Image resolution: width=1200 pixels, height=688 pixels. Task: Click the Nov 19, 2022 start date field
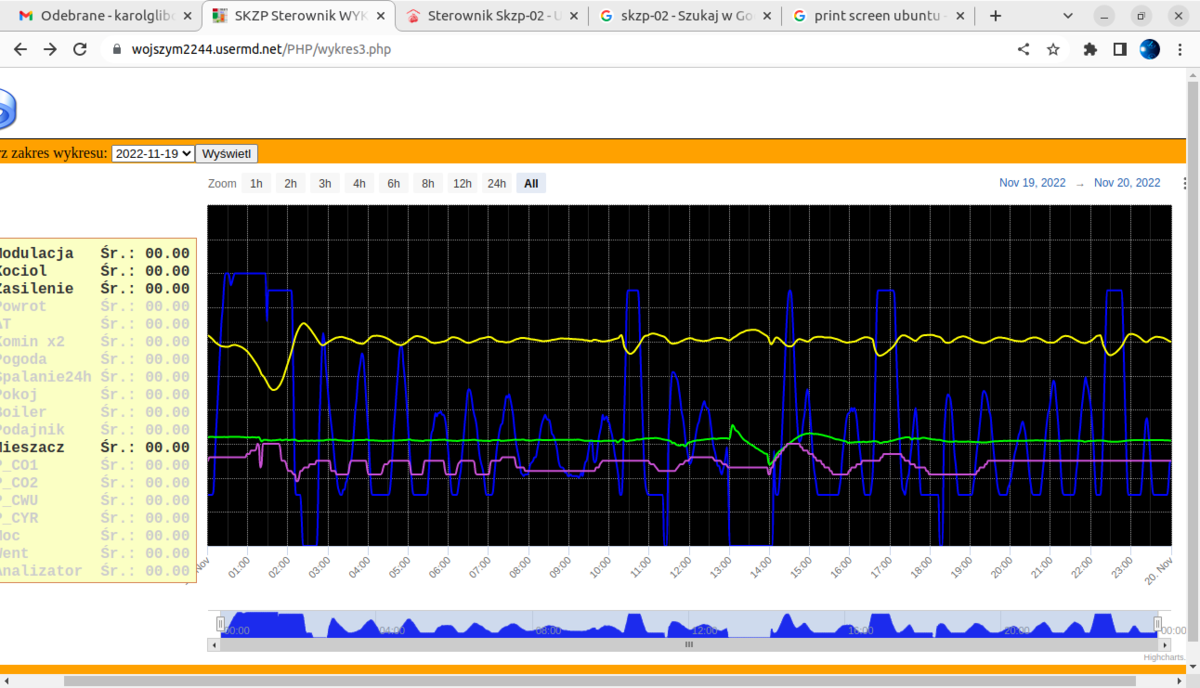pos(1032,183)
